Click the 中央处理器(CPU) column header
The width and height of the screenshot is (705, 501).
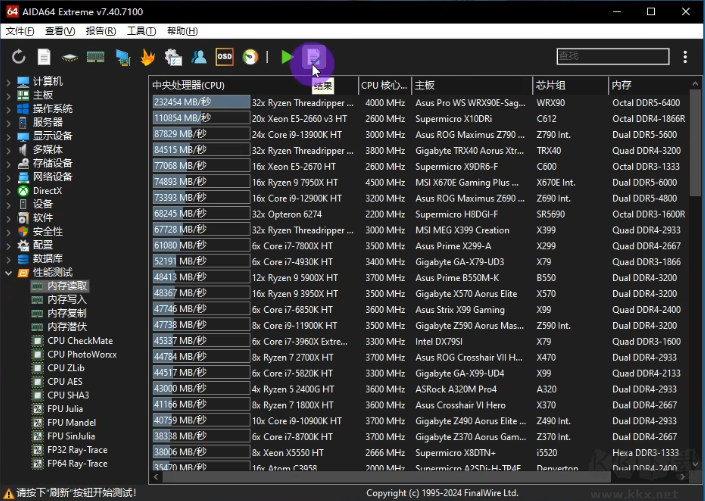pyautogui.click(x=254, y=85)
